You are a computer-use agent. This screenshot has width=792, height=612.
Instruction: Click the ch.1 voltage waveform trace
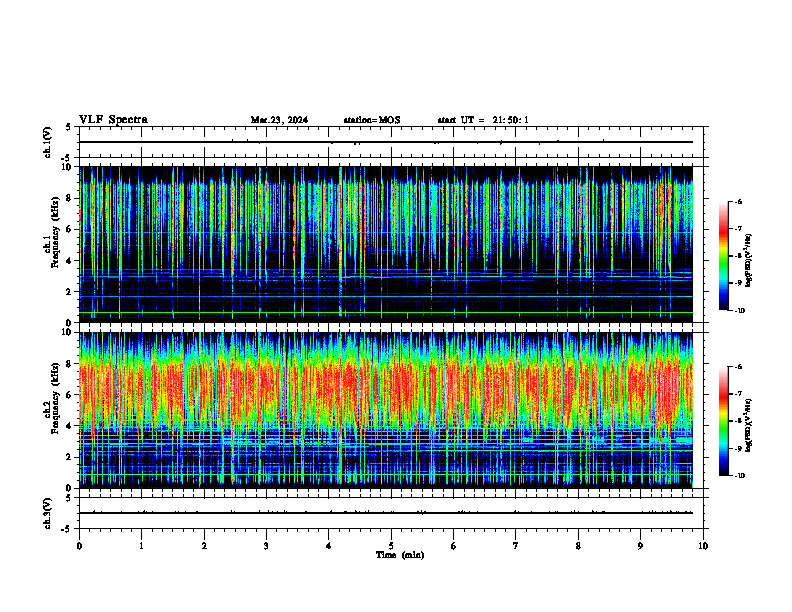pyautogui.click(x=386, y=142)
